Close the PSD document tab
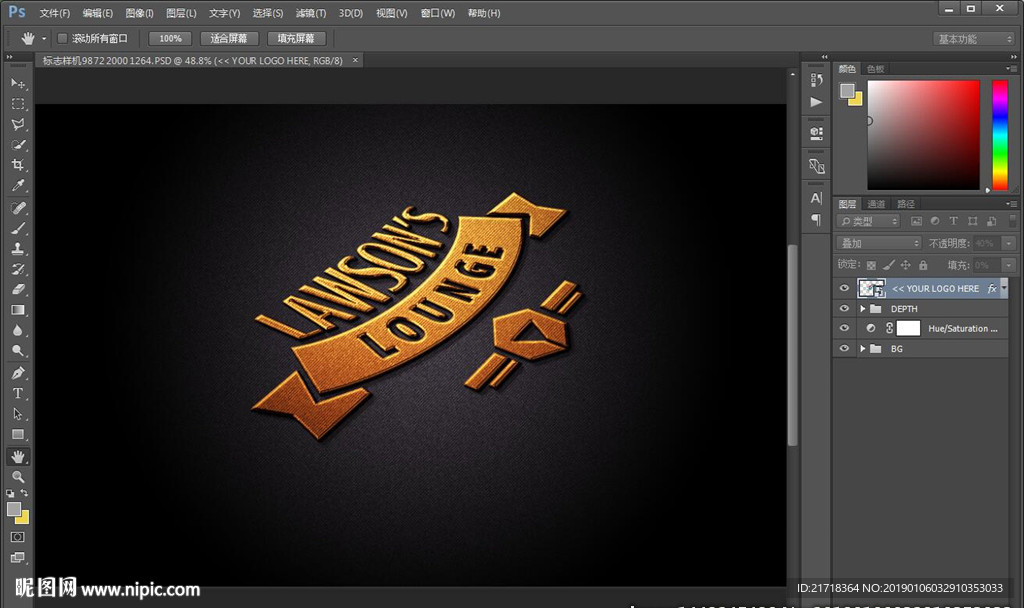 355,60
